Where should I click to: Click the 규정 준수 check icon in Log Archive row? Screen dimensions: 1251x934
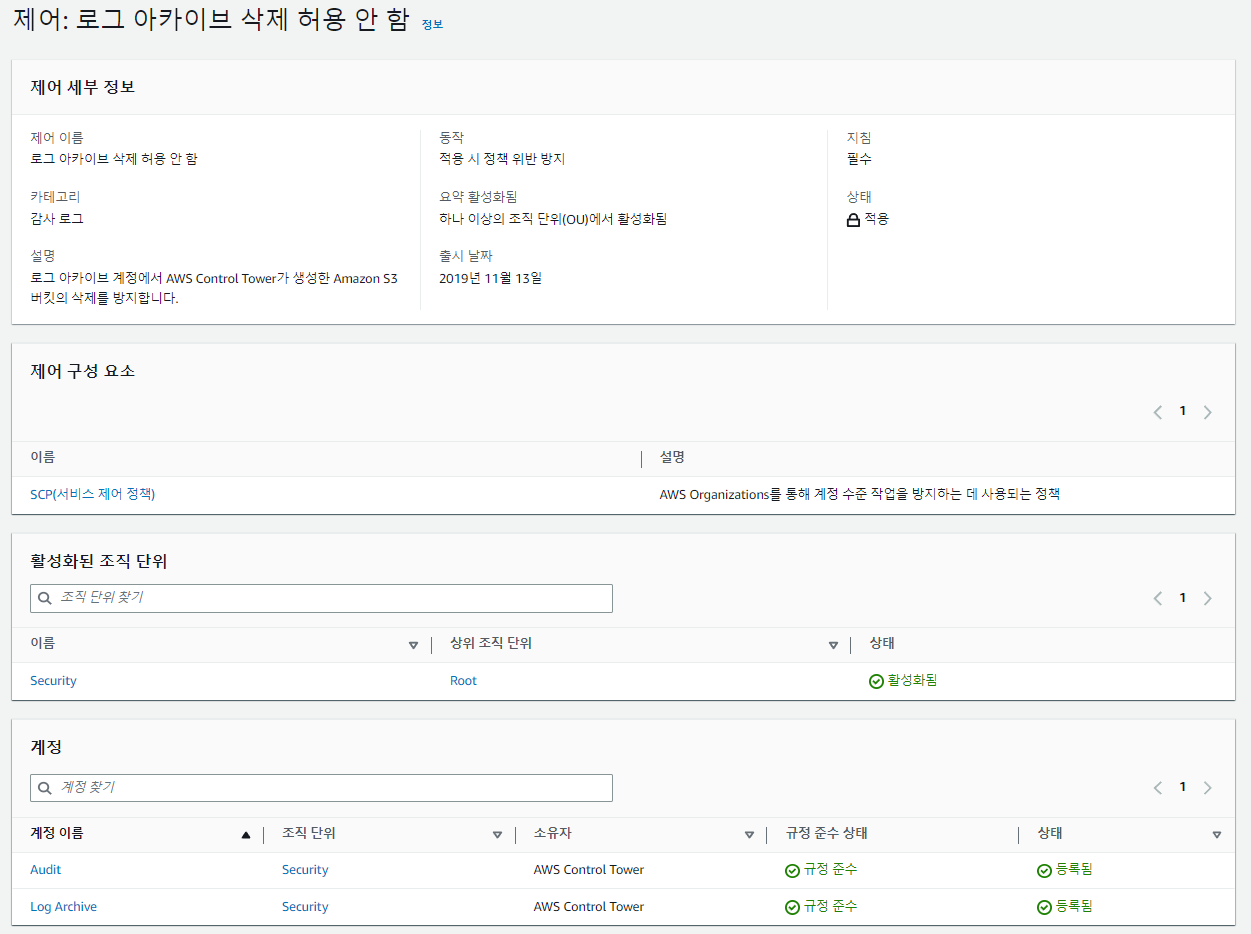(x=792, y=907)
